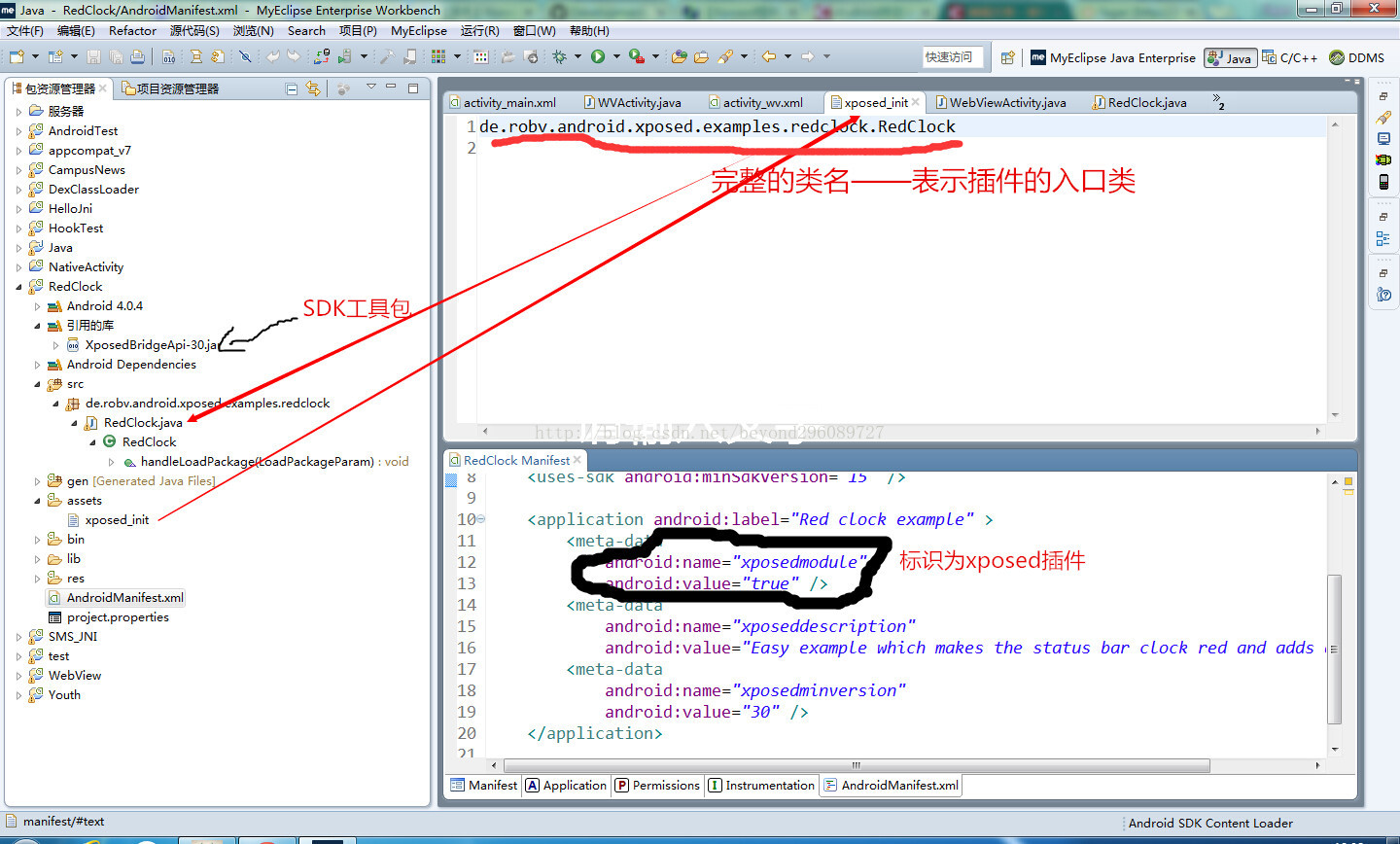Switch to the activity_main.xml editor tab
Image resolution: width=1400 pixels, height=844 pixels.
(503, 102)
